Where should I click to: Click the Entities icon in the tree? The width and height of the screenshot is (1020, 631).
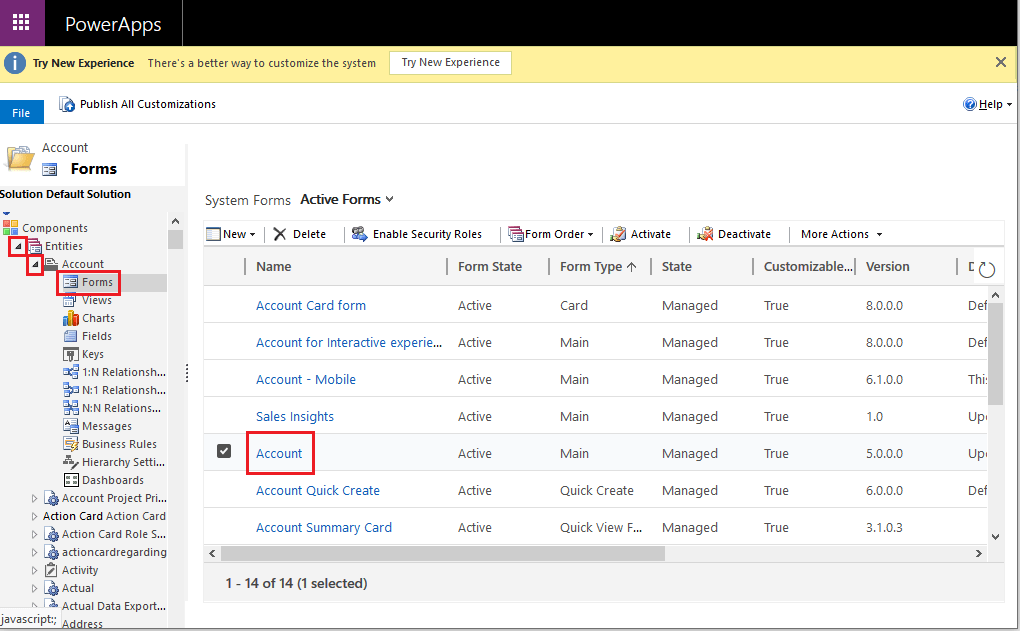34,246
